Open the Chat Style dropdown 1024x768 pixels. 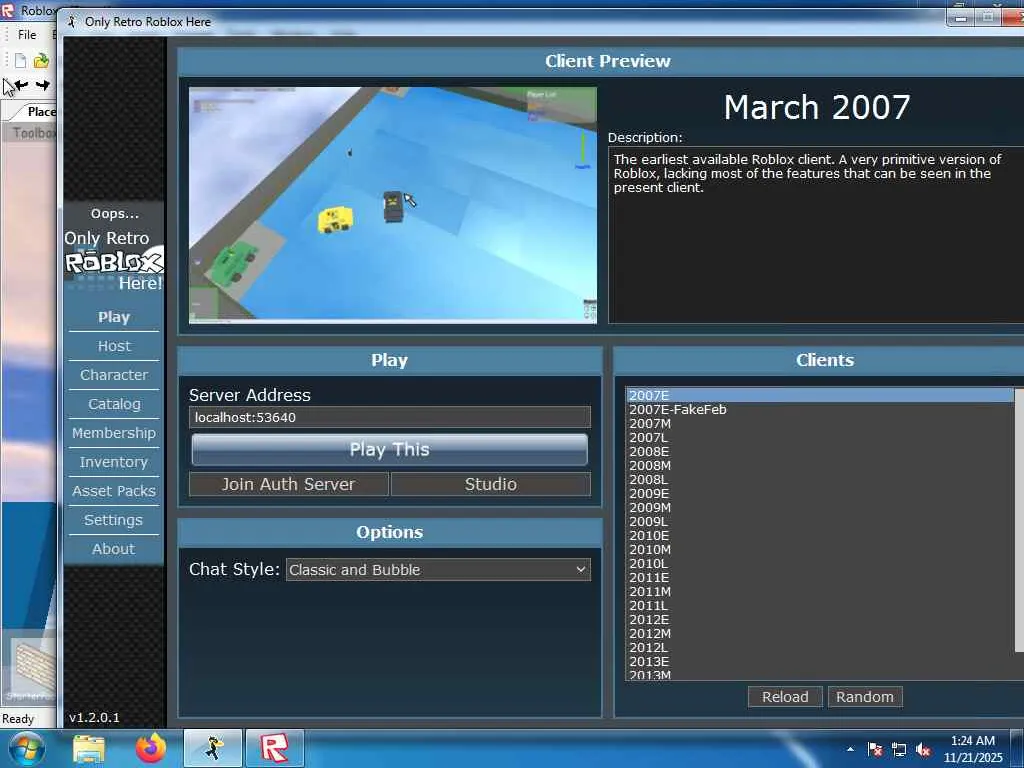click(438, 569)
